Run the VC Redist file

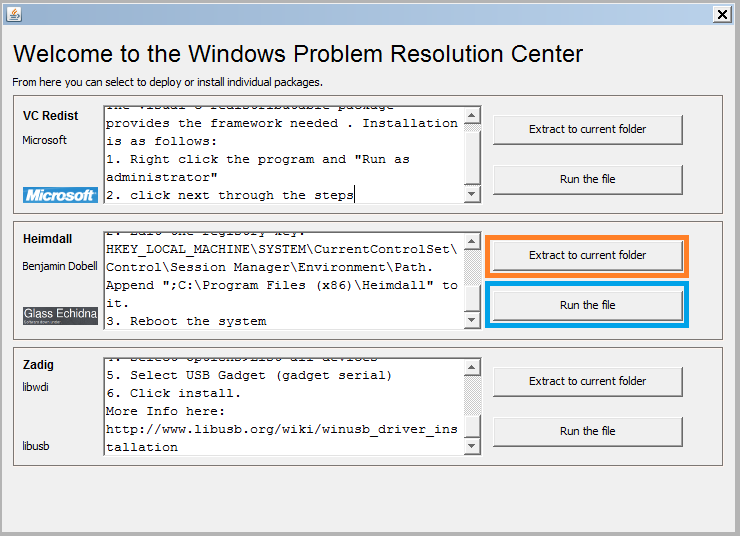(x=588, y=179)
